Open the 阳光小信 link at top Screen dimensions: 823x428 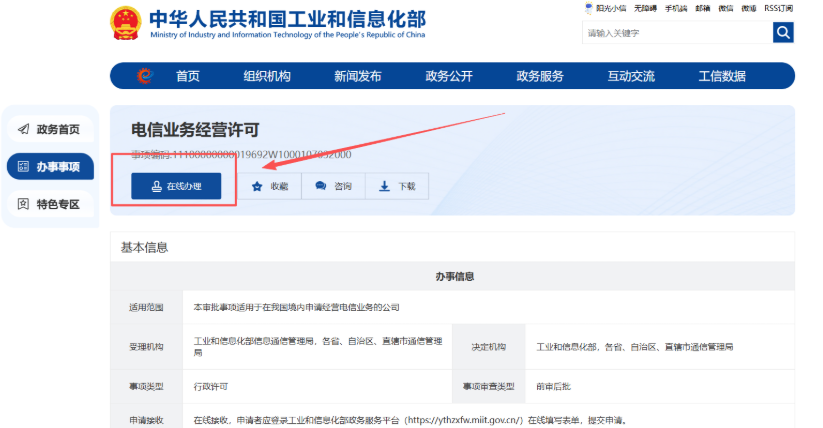coord(611,8)
